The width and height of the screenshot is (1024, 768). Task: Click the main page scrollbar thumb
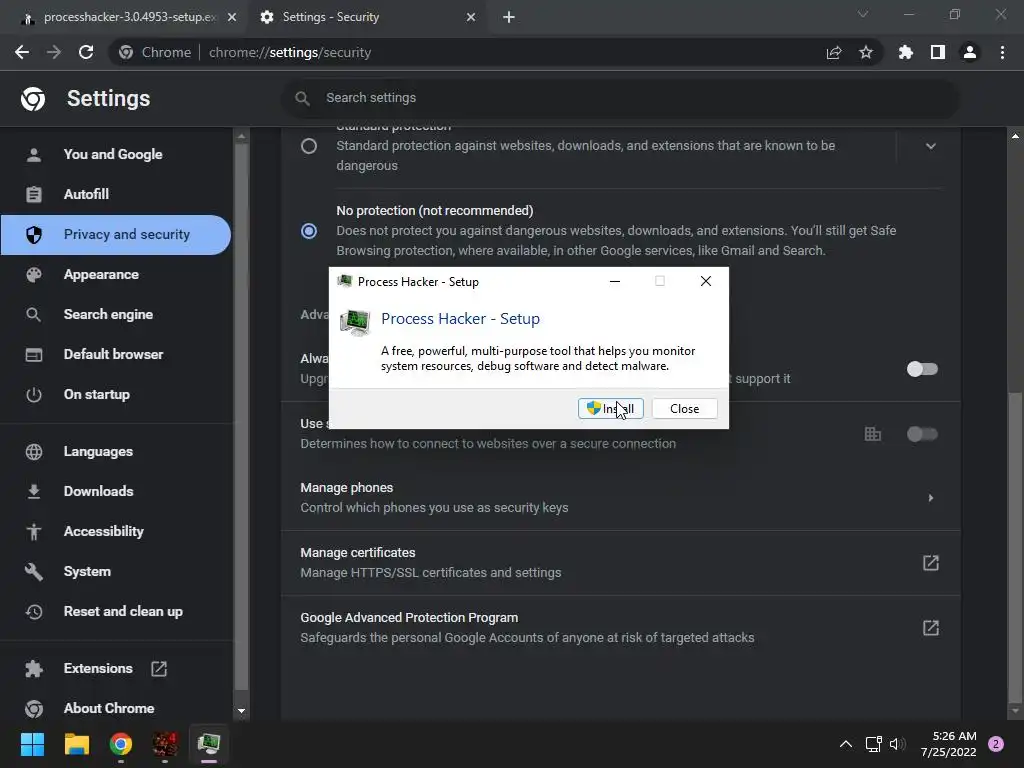(x=1015, y=545)
